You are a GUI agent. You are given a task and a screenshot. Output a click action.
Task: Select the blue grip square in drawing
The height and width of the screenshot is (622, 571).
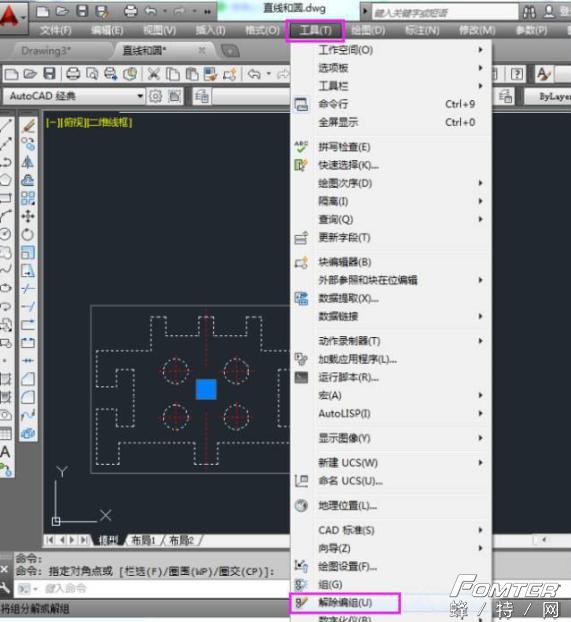[206, 389]
